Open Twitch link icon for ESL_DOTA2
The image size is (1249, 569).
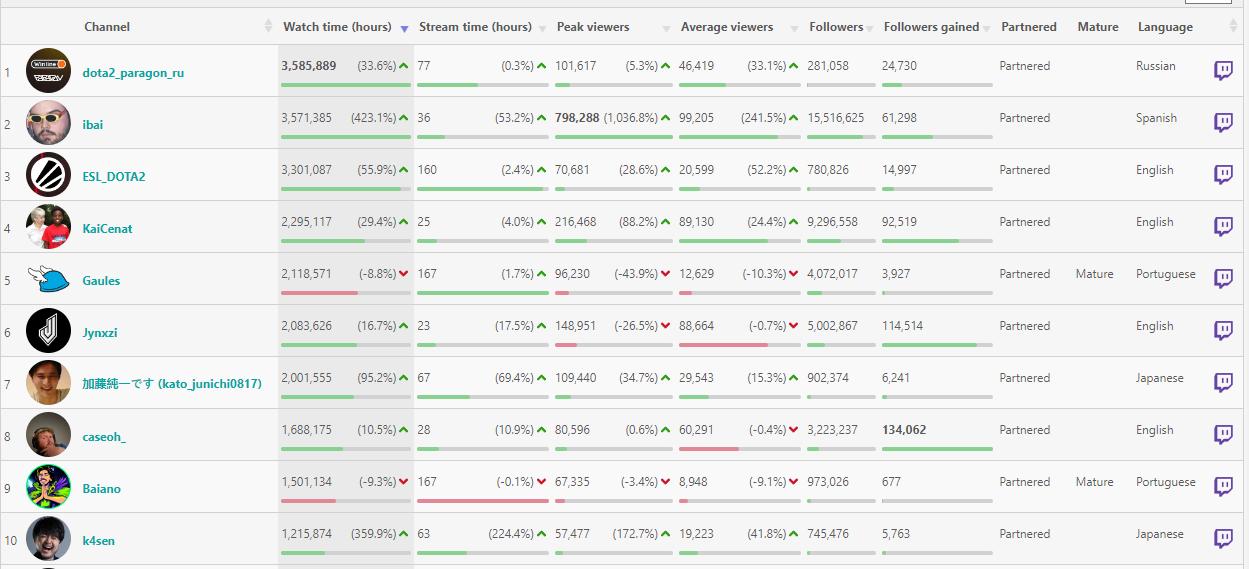point(1223,174)
